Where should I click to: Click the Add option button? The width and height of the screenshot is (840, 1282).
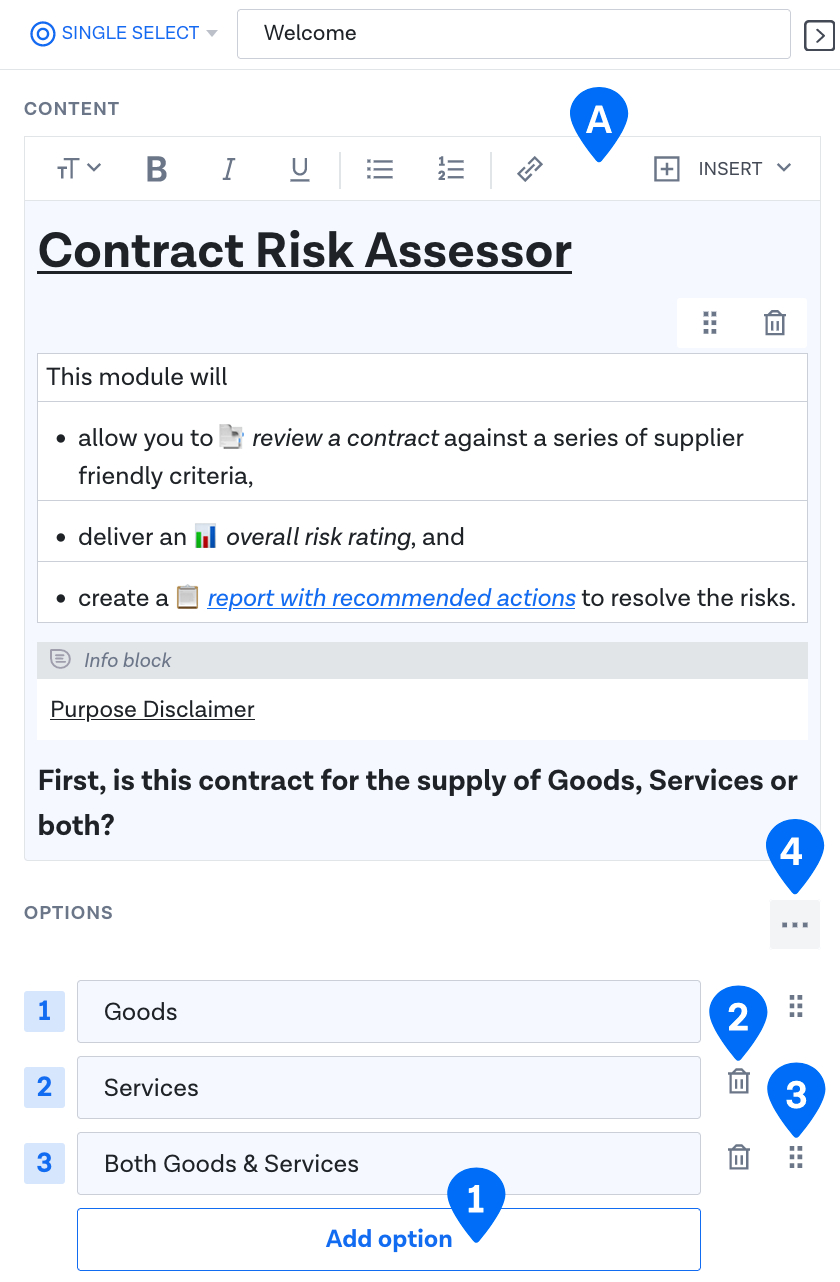tap(389, 1239)
